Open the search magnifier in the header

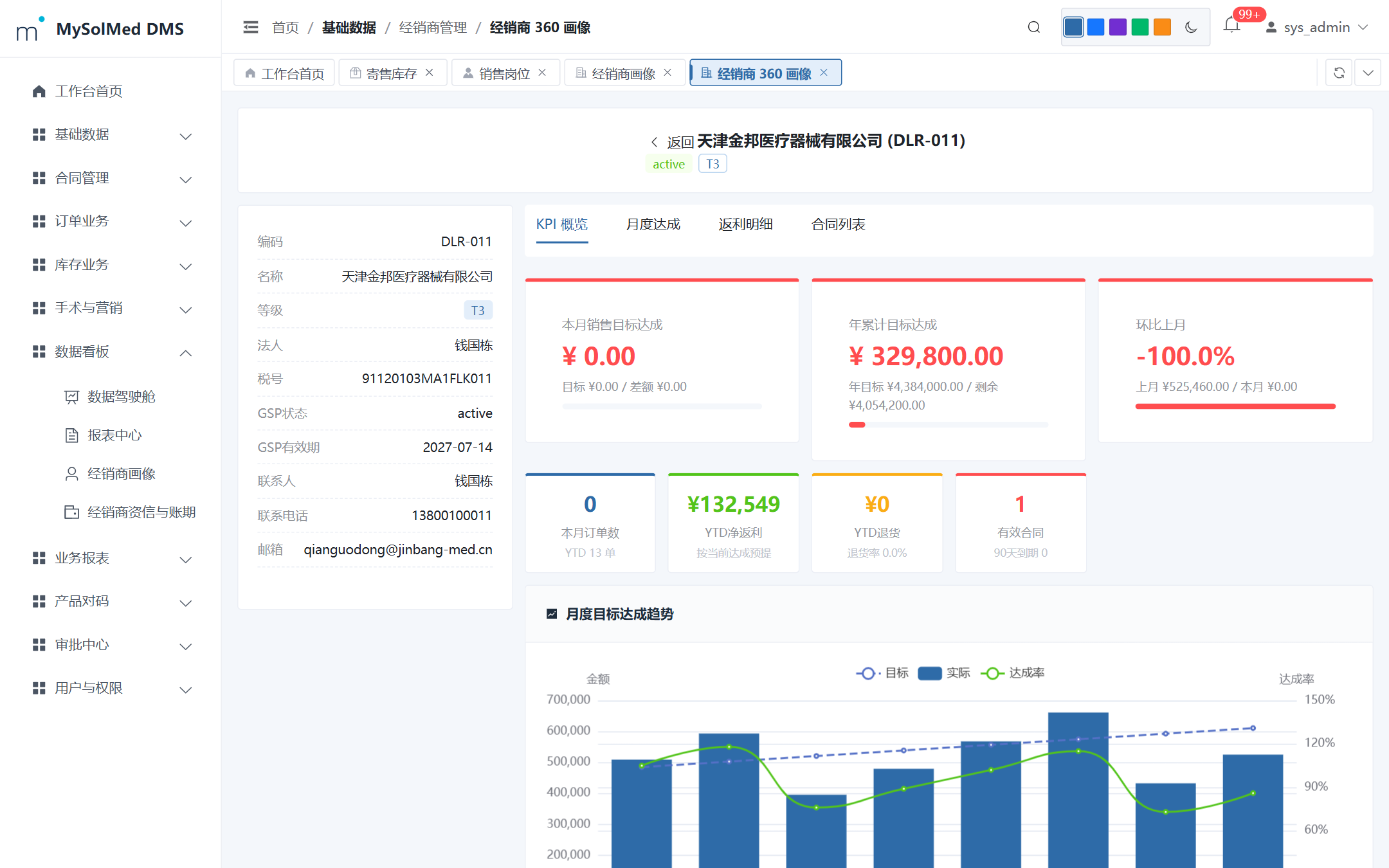(x=1034, y=27)
